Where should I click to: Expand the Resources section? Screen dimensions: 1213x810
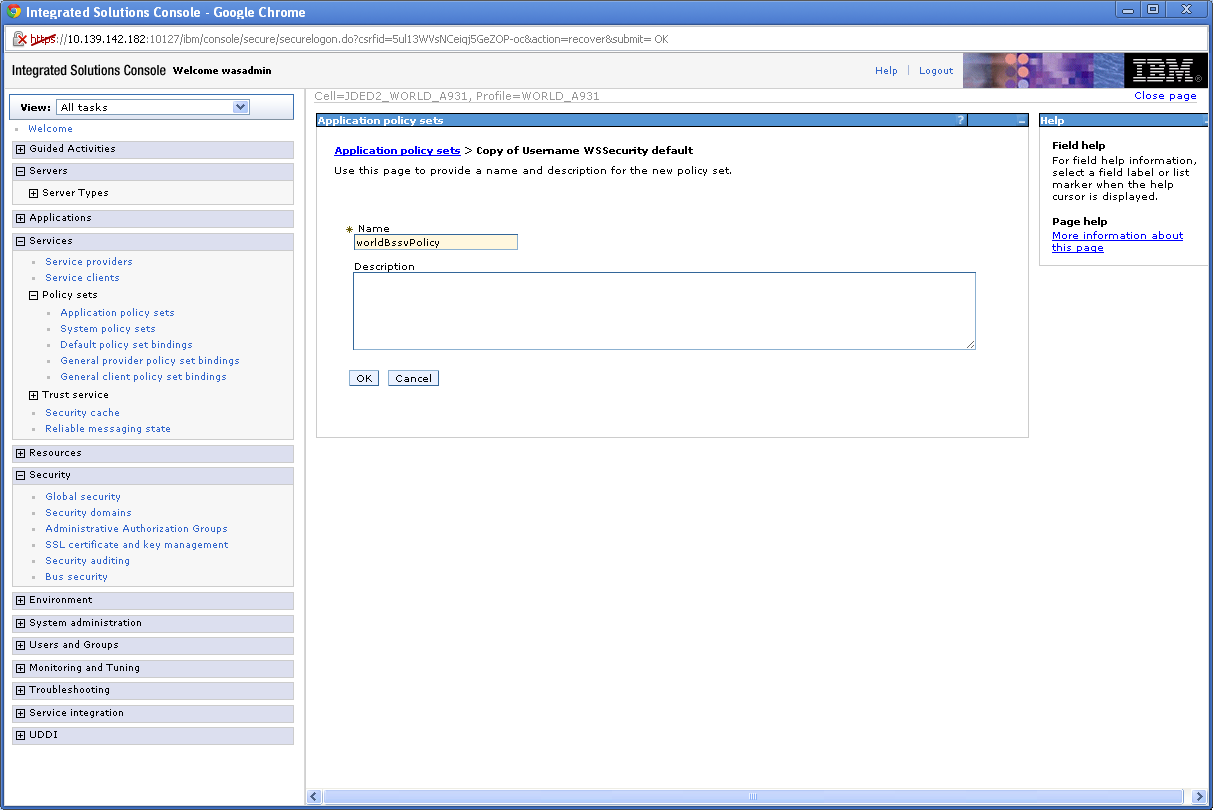pyautogui.click(x=20, y=453)
